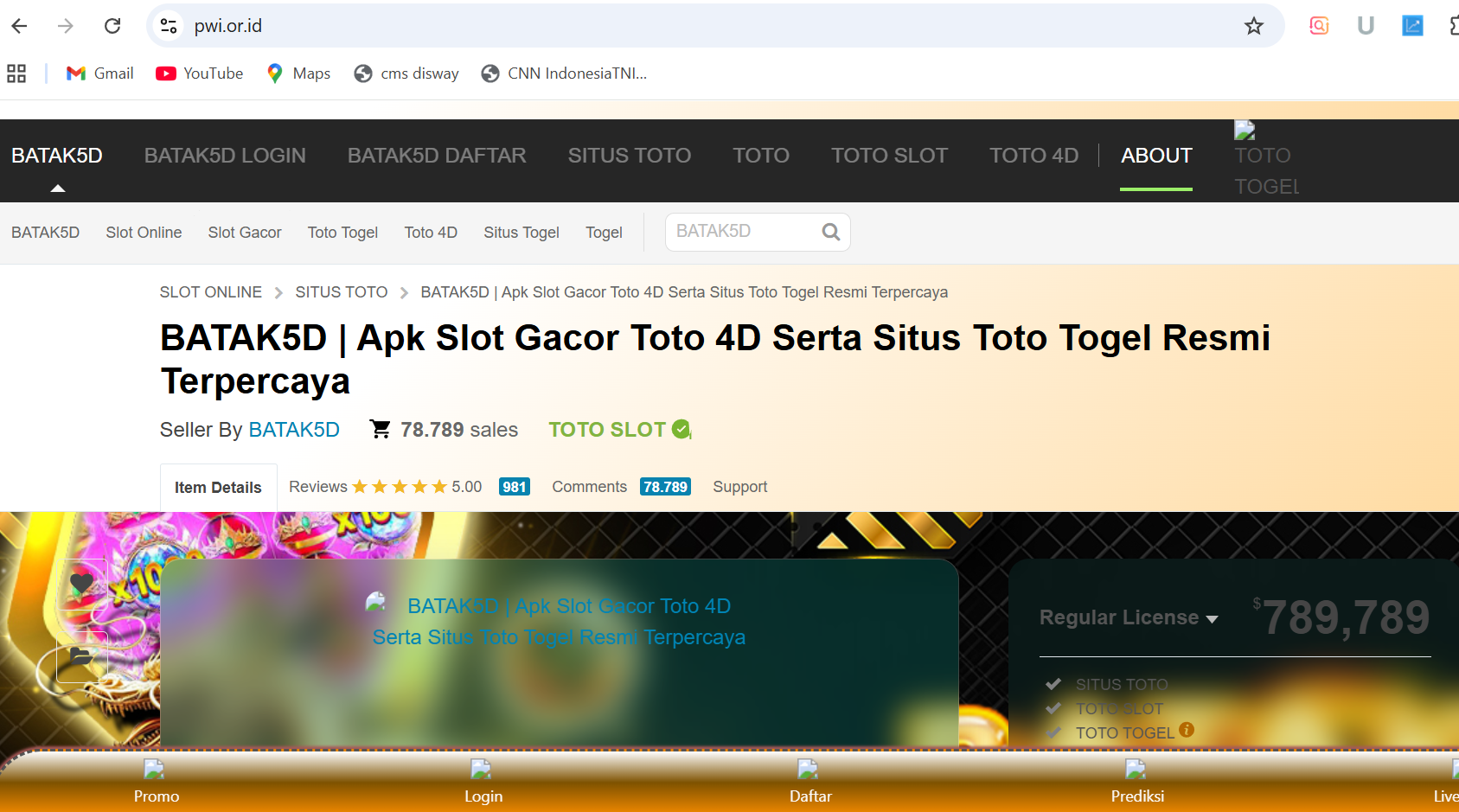Click the search magnifier icon
The image size is (1459, 812).
point(830,232)
